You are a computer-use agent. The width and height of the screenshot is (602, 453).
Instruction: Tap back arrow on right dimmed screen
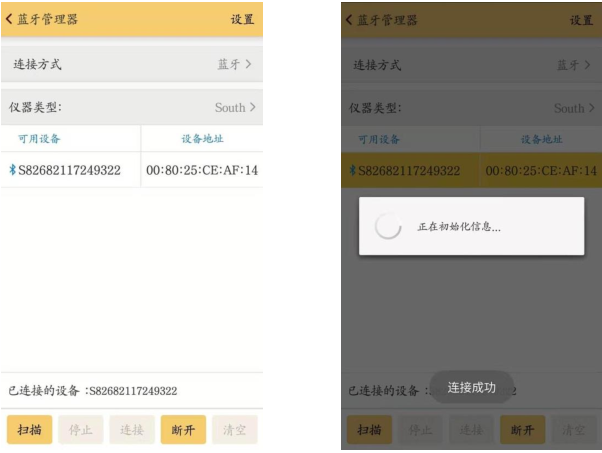tap(348, 19)
